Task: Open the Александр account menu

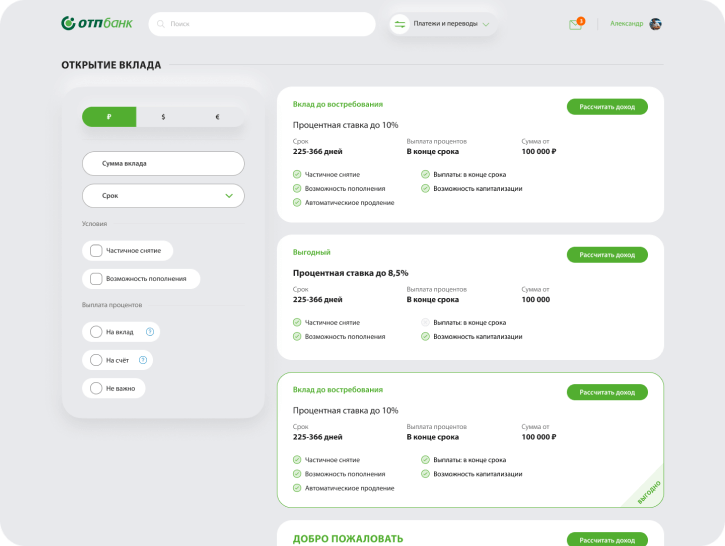Action: tap(627, 24)
